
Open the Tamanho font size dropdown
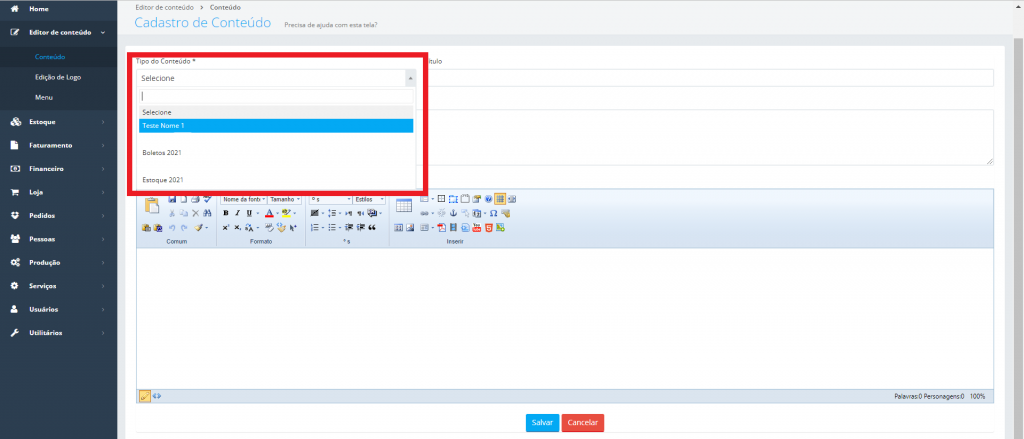pos(285,199)
